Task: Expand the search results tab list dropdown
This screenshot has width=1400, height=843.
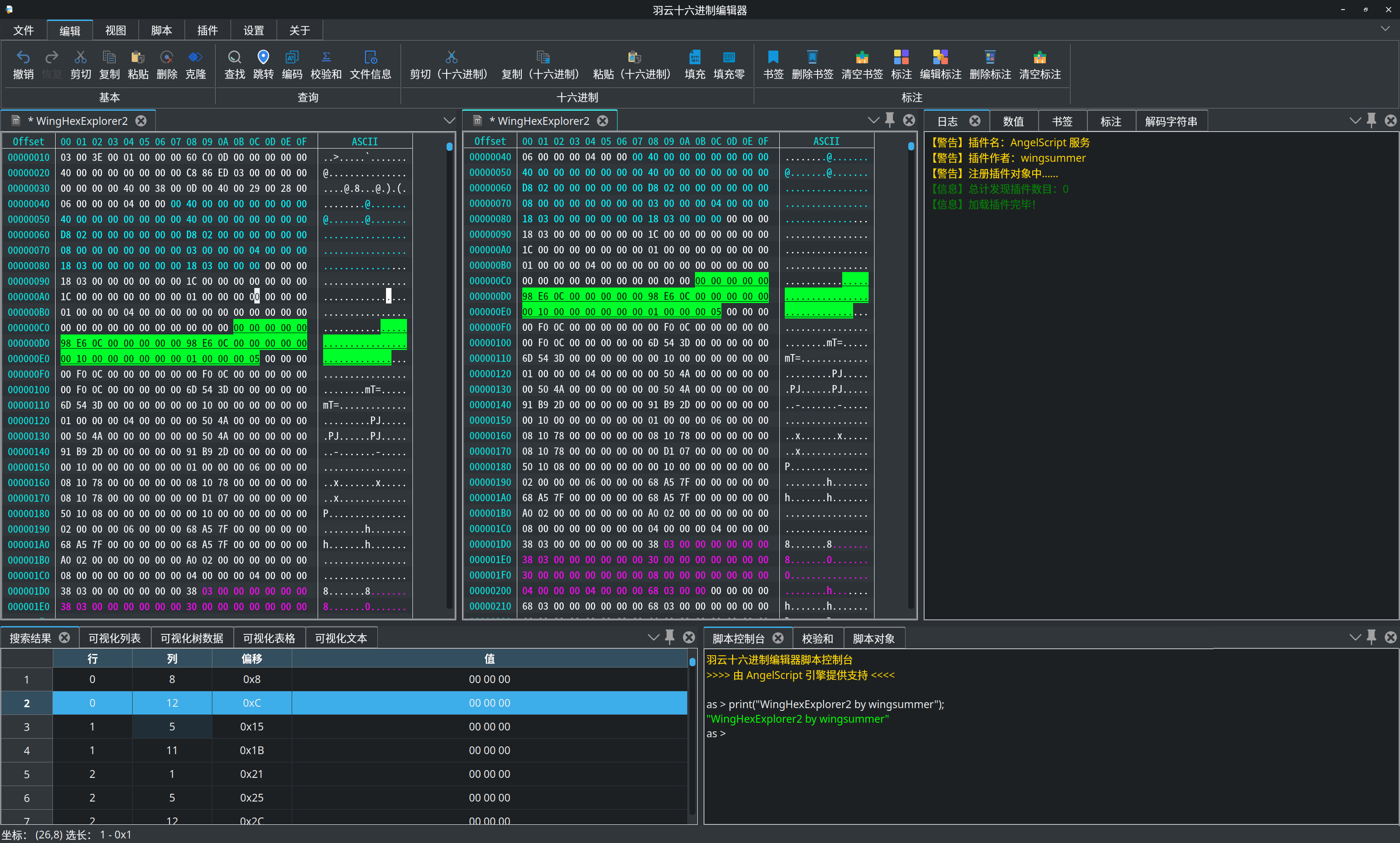Action: pyautogui.click(x=653, y=637)
